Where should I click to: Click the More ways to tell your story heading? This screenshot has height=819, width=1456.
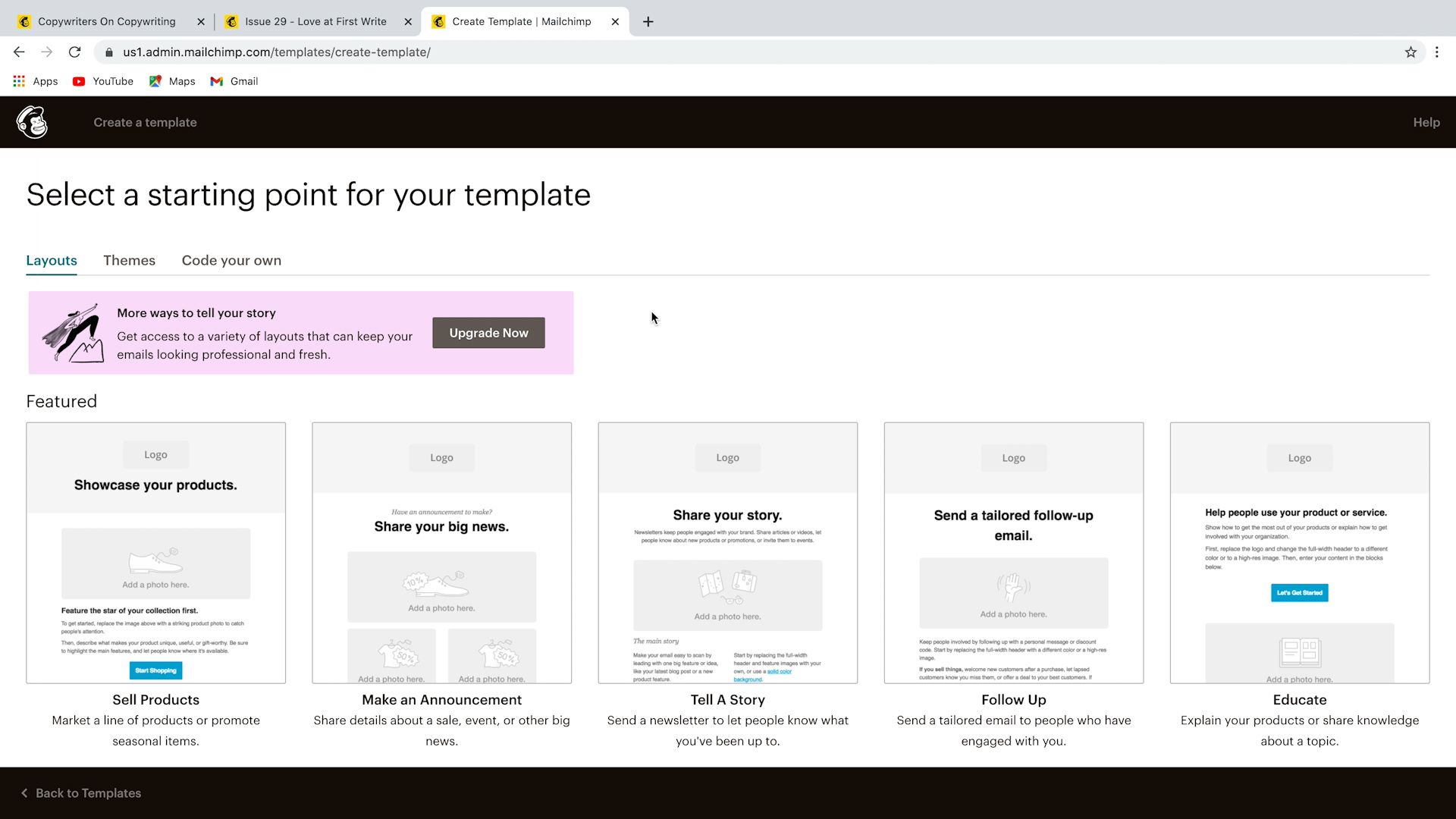pyautogui.click(x=196, y=312)
